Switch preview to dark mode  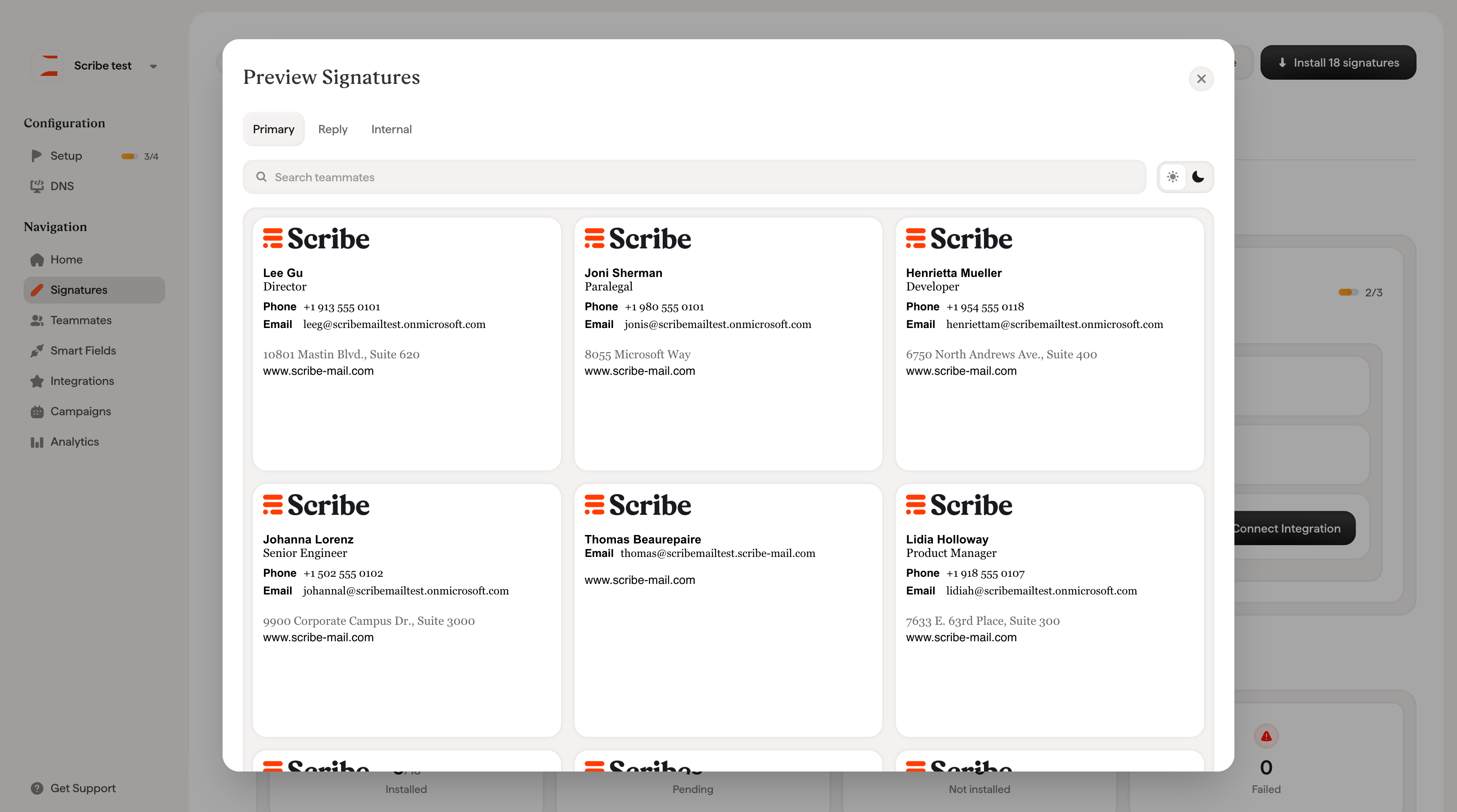(x=1198, y=177)
